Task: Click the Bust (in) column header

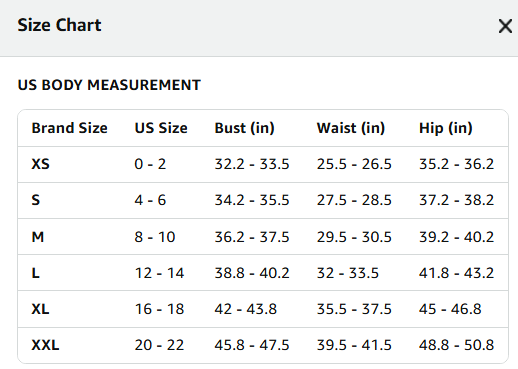Action: [x=244, y=128]
